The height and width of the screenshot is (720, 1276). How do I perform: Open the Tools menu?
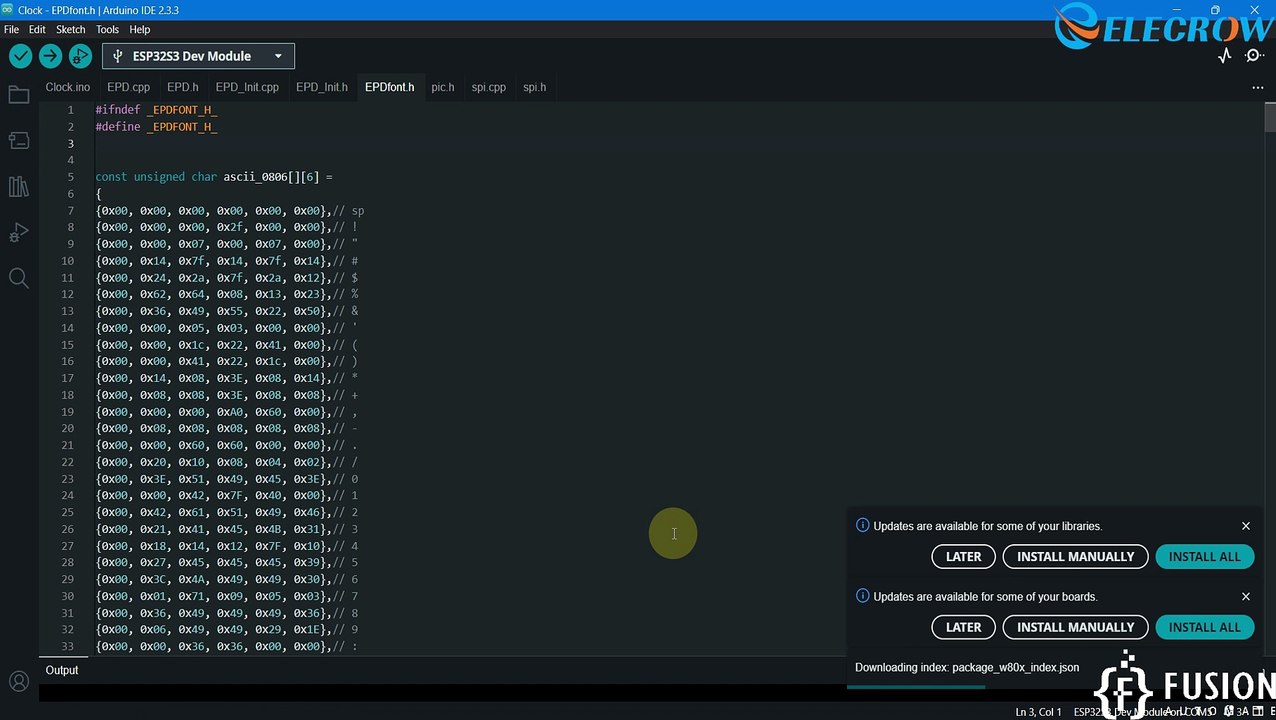tap(107, 30)
